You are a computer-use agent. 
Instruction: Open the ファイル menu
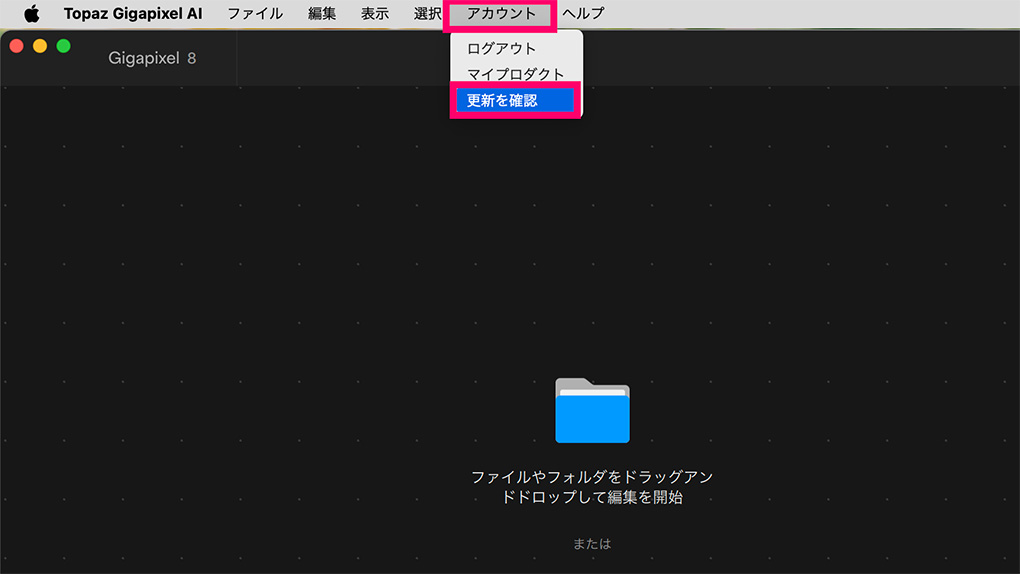pos(255,14)
